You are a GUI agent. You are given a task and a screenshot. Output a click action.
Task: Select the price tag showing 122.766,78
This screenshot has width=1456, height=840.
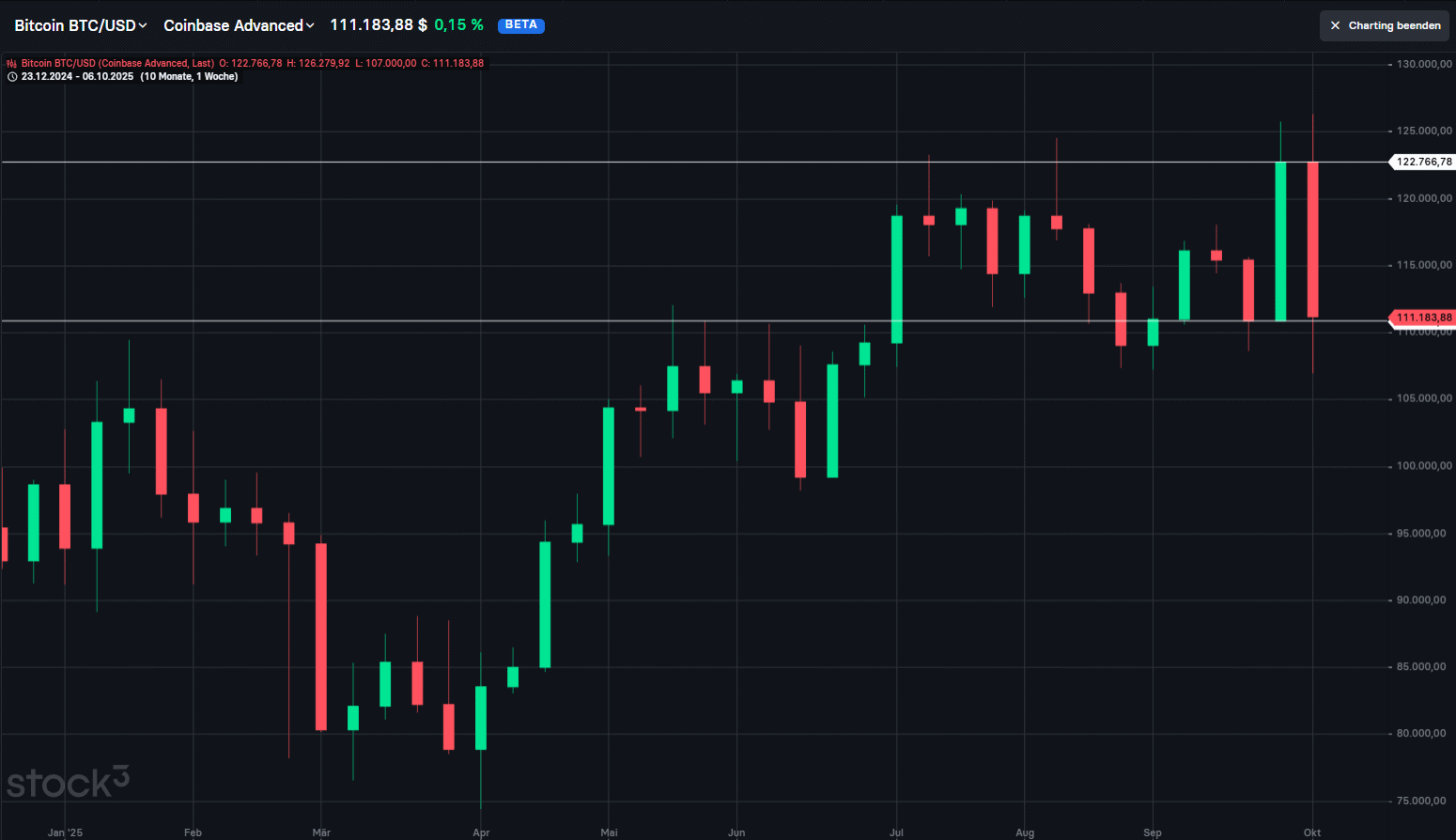click(1421, 162)
